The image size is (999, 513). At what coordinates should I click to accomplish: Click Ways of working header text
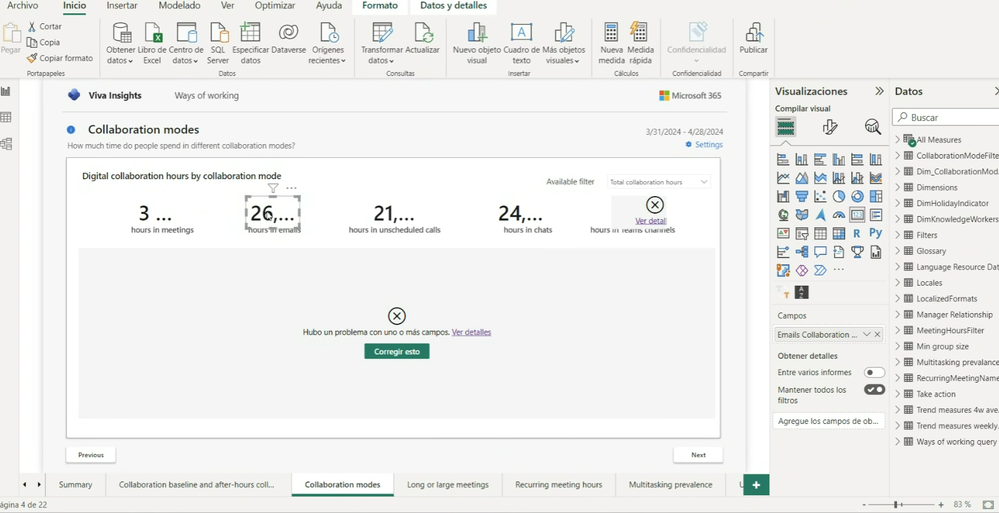coord(206,96)
